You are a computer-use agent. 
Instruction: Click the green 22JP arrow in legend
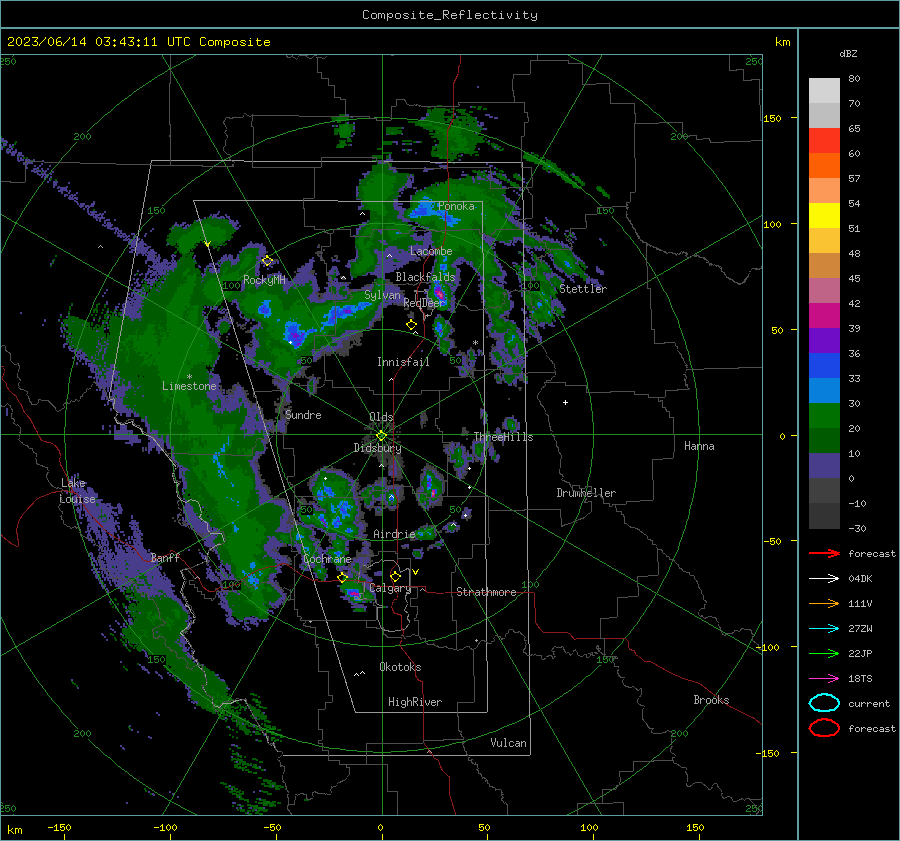(824, 653)
